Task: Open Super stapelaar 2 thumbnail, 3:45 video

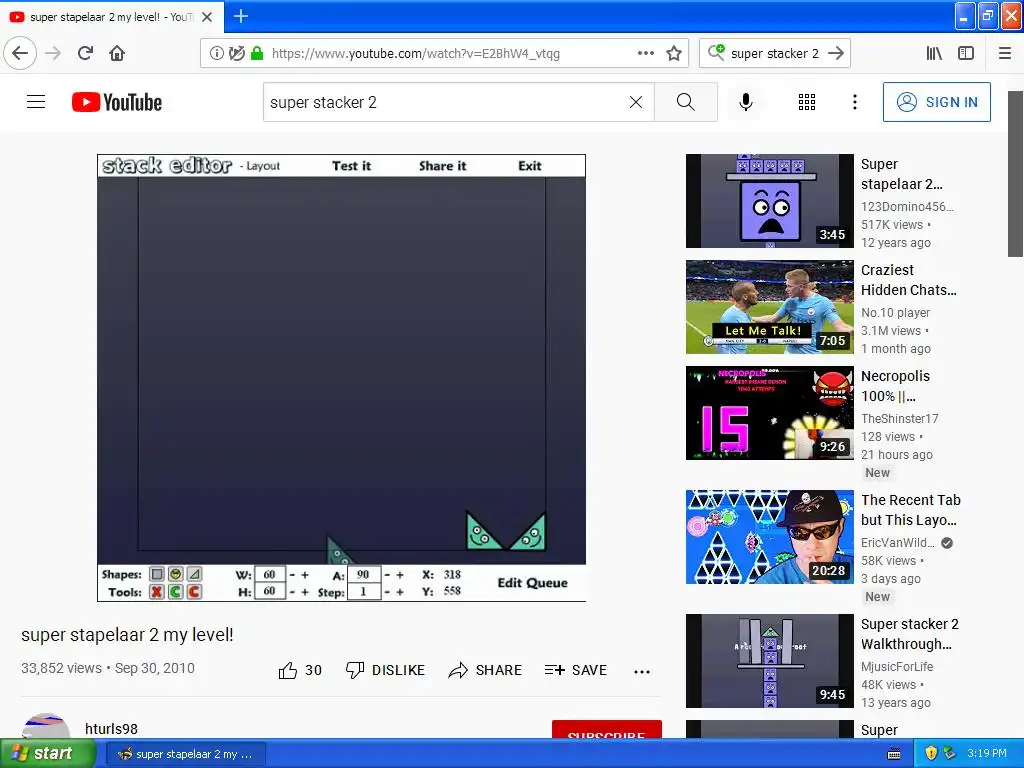Action: [x=769, y=201]
